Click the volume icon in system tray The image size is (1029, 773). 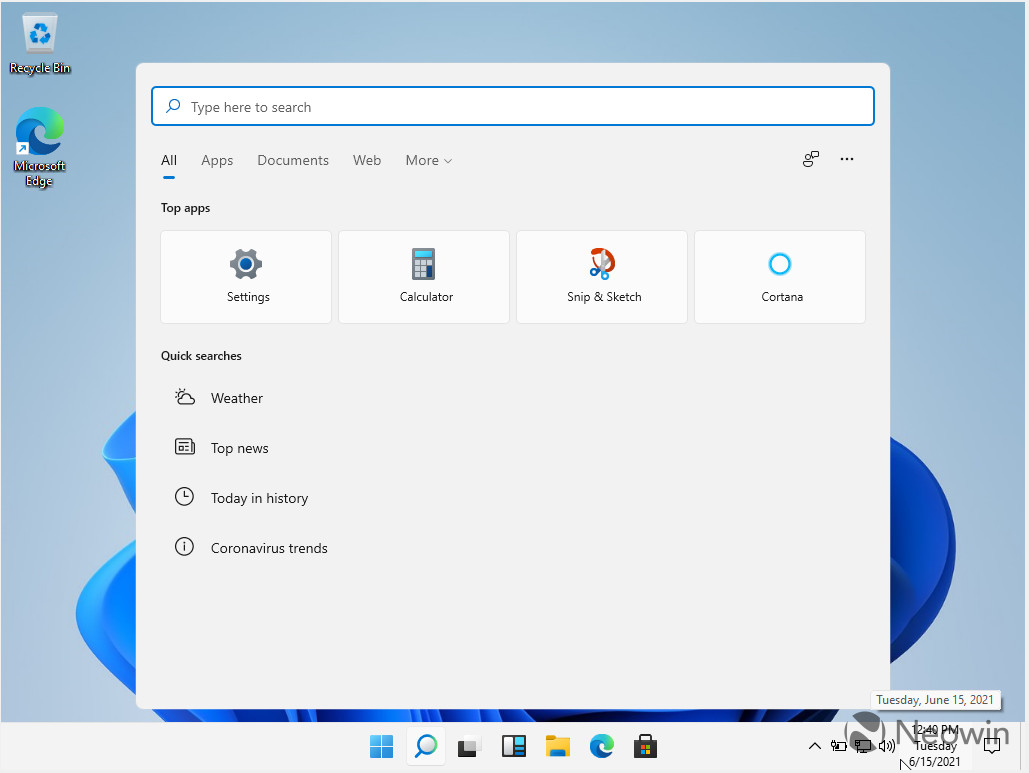[x=886, y=746]
